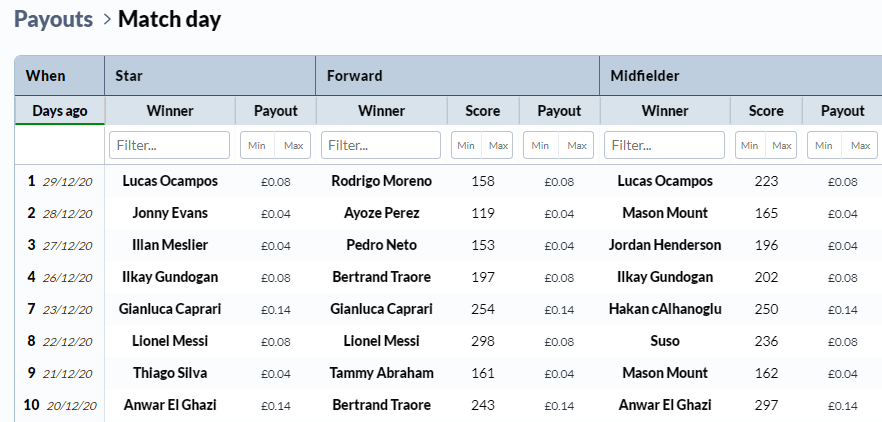Open the Payouts breadcrumb link
Screen dimensions: 882x422
pos(53,19)
